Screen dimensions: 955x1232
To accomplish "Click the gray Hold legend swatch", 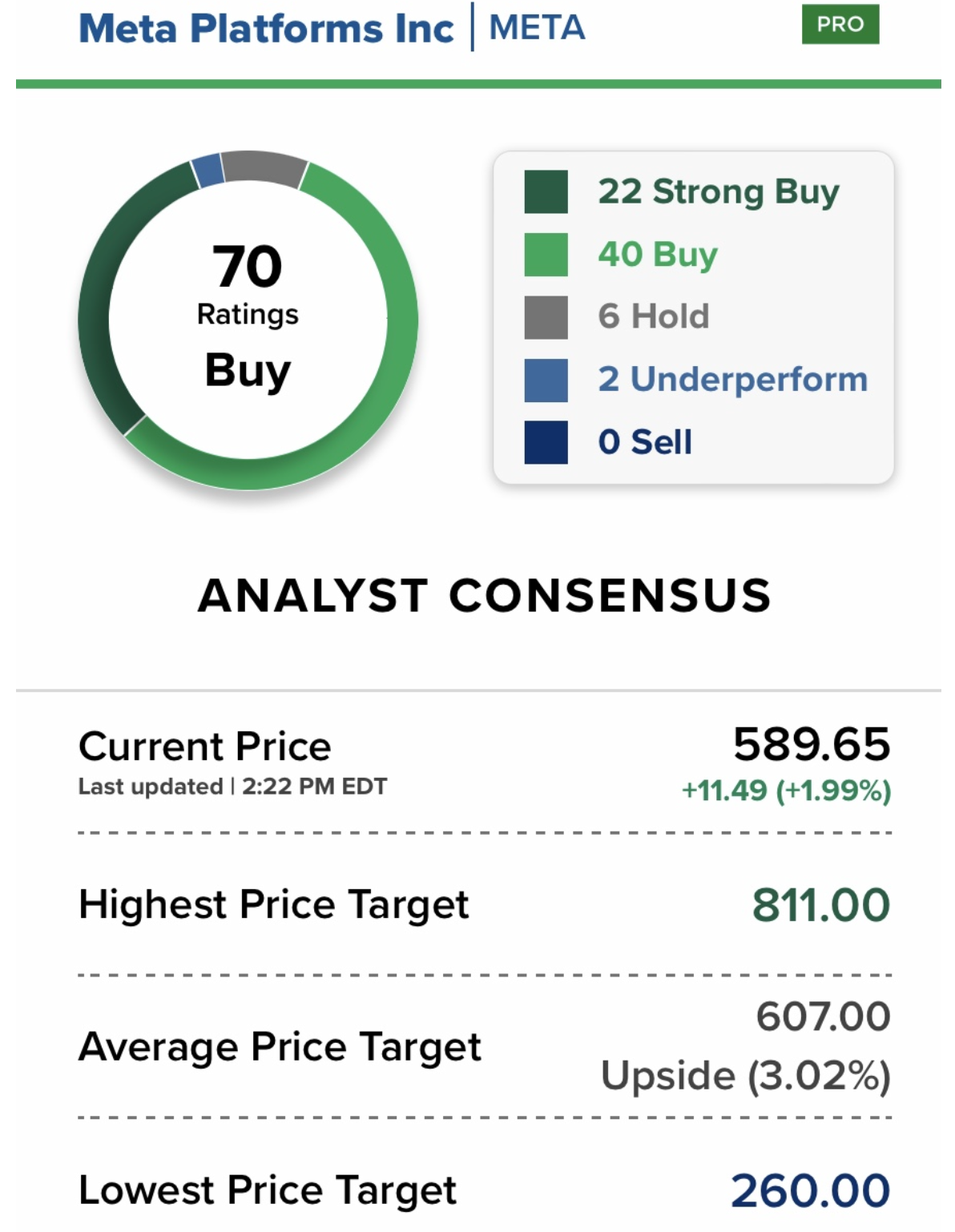I will pyautogui.click(x=546, y=317).
